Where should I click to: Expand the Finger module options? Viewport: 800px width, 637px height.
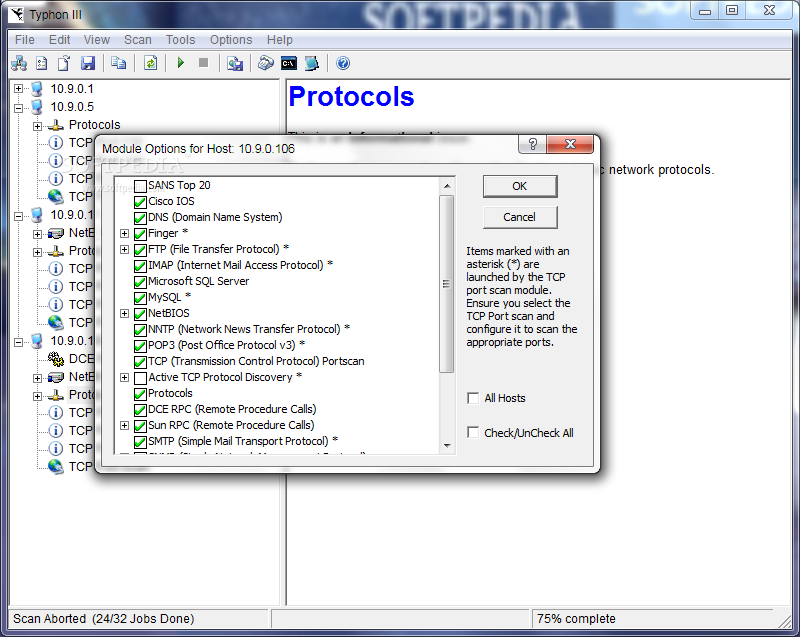pyautogui.click(x=124, y=233)
